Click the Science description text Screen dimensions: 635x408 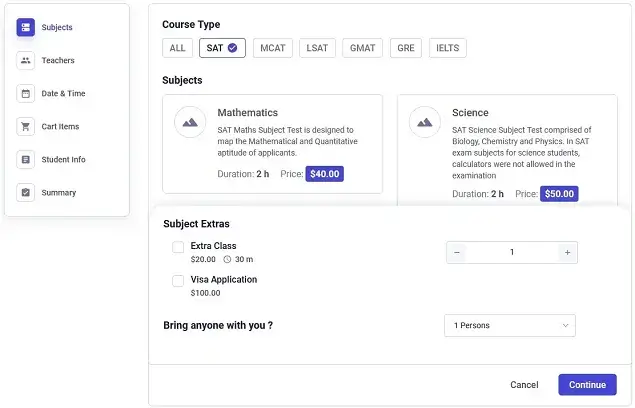click(522, 153)
